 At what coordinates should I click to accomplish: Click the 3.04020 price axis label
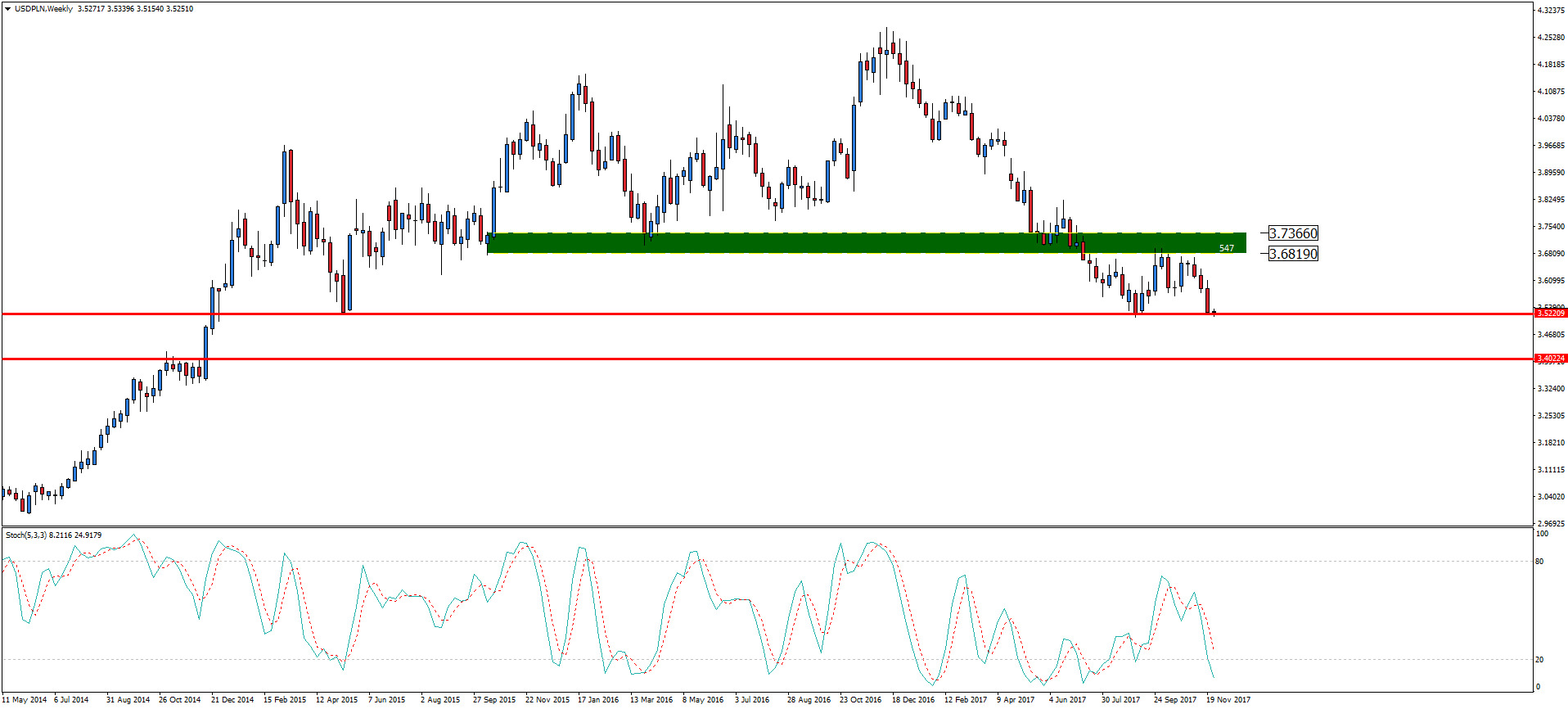(x=1551, y=497)
